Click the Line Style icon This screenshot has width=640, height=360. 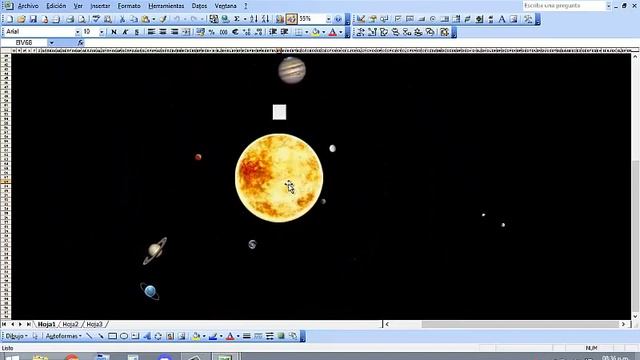(247, 336)
